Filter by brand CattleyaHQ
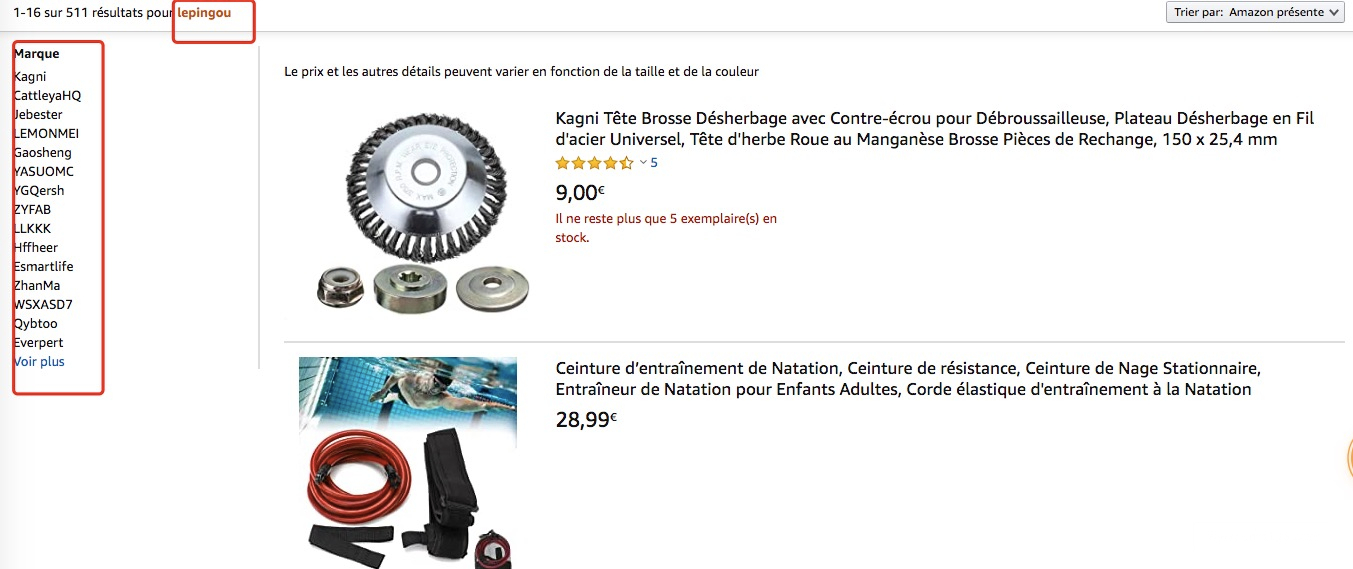The image size is (1353, 569). [x=47, y=96]
